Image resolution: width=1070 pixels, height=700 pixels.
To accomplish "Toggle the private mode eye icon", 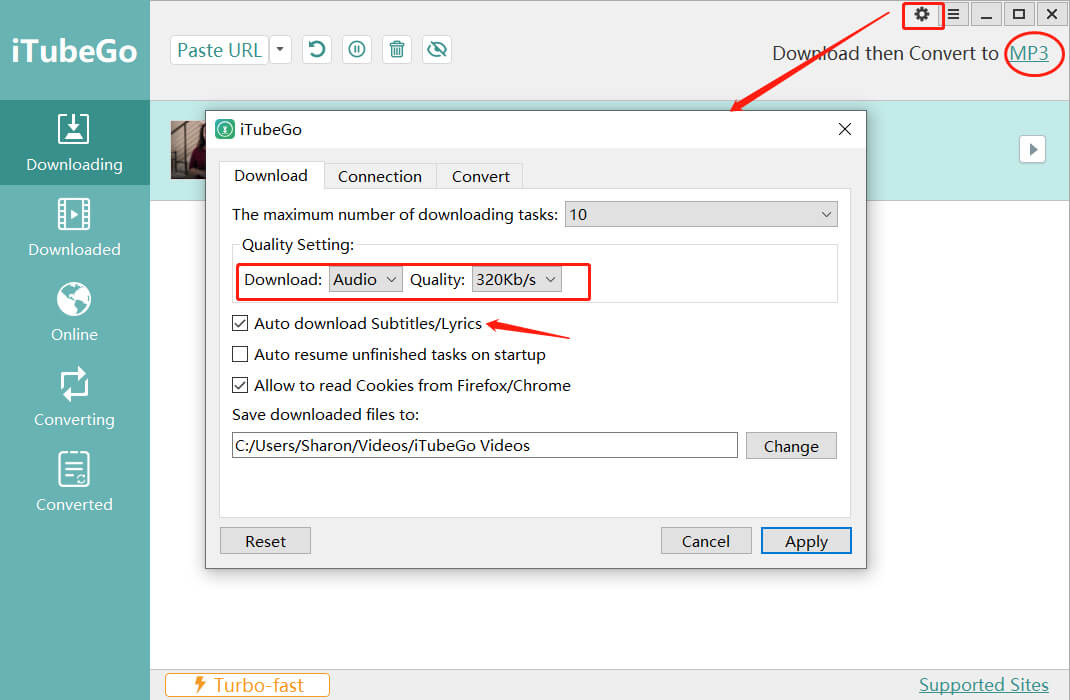I will pos(437,50).
